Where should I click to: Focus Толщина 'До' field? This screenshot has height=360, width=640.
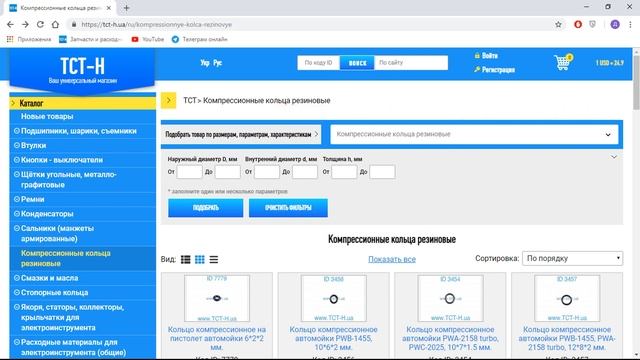pos(382,172)
